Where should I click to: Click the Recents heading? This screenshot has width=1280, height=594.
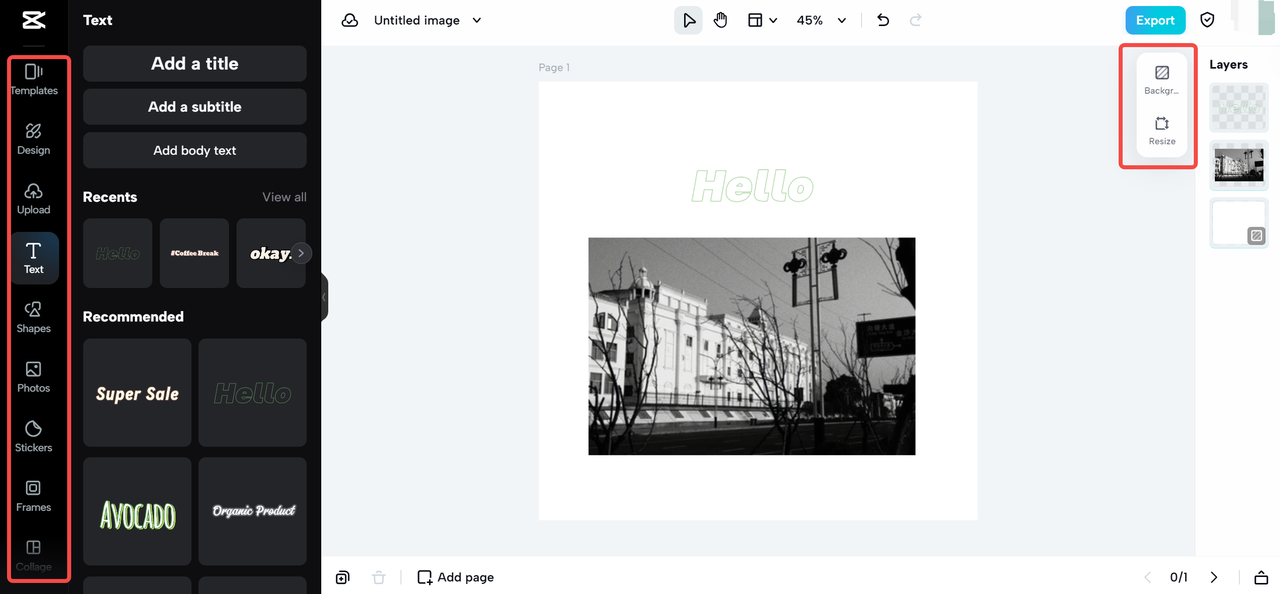click(x=110, y=197)
